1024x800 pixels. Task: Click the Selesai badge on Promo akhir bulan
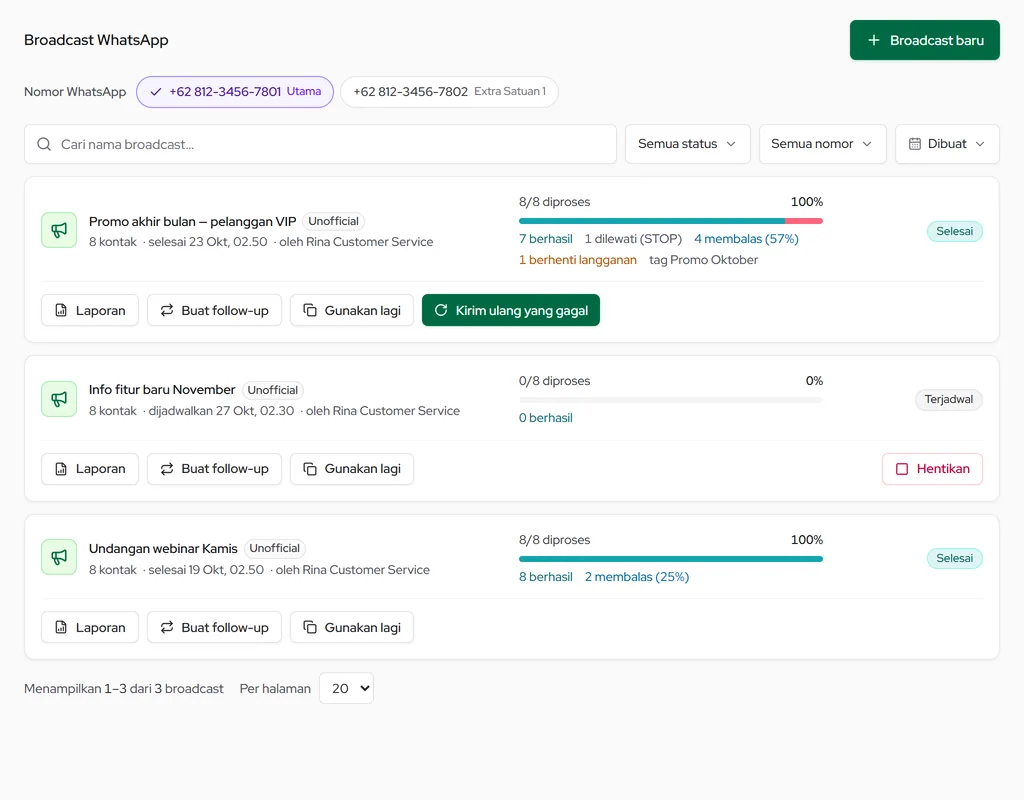click(x=955, y=231)
